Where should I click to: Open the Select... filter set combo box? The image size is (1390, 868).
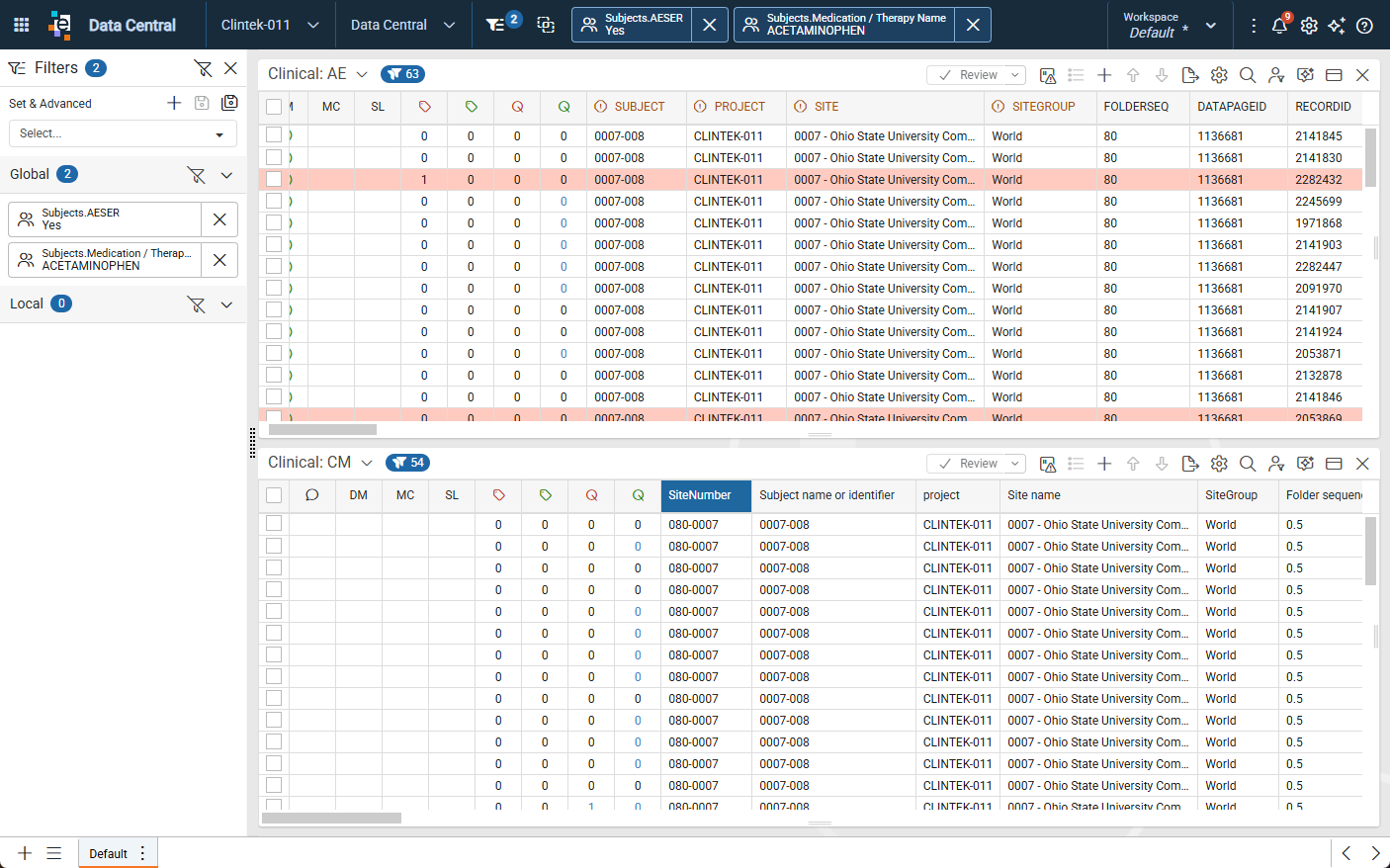[x=123, y=133]
